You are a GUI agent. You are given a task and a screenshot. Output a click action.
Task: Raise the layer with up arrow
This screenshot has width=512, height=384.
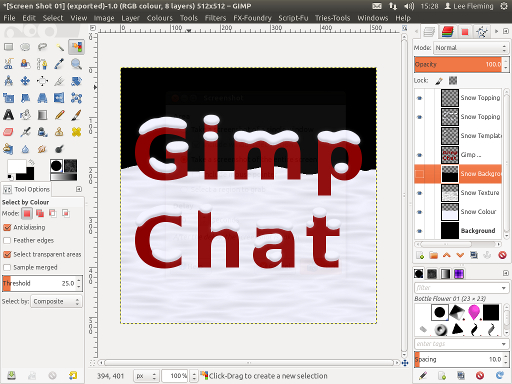(x=447, y=255)
